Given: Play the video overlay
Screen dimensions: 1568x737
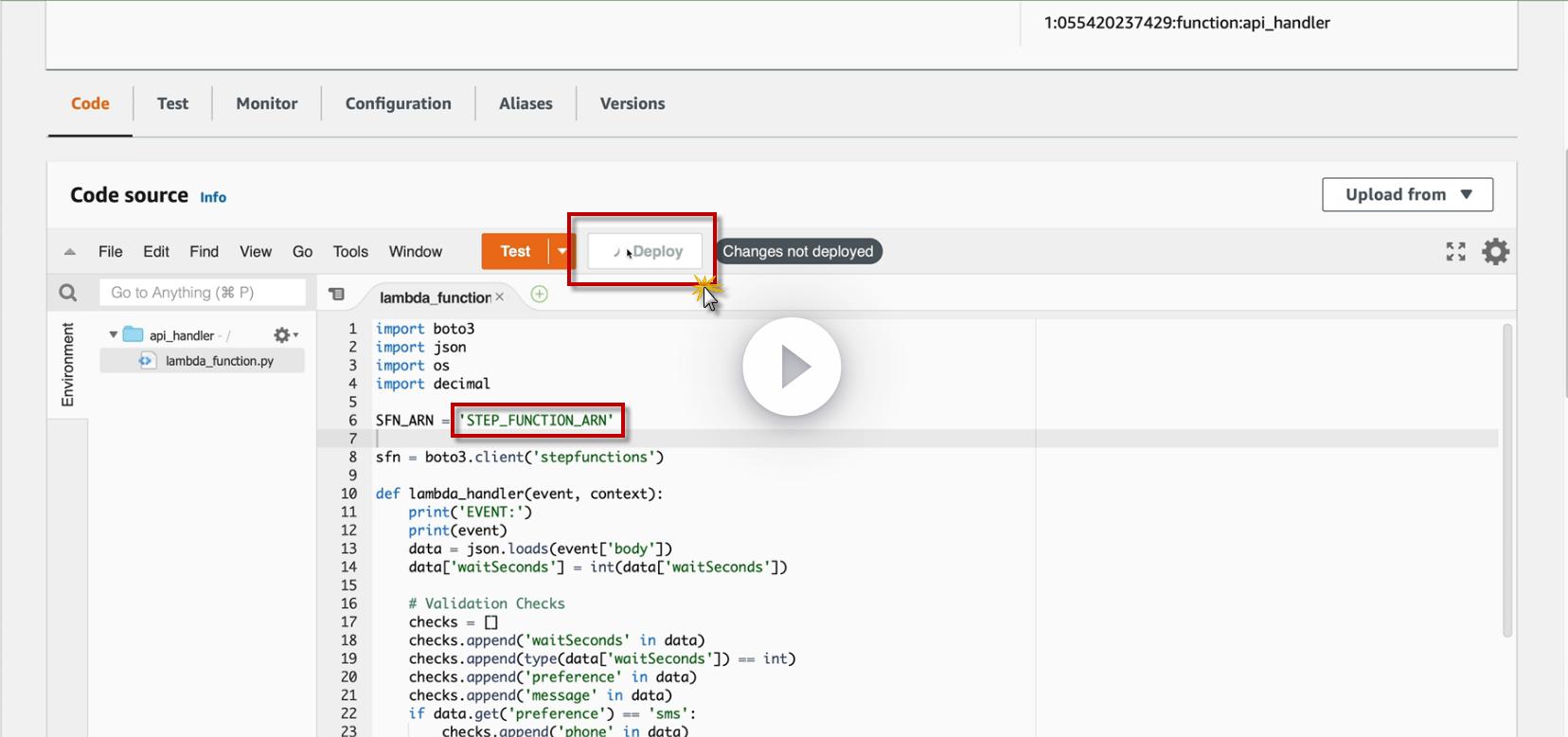Looking at the screenshot, I should 792,367.
